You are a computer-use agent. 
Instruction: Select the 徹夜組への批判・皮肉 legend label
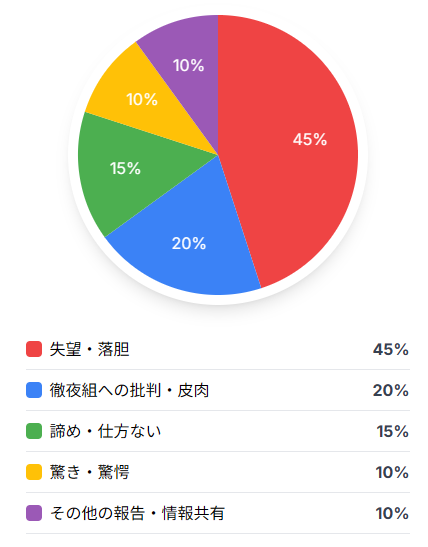[x=129, y=390]
